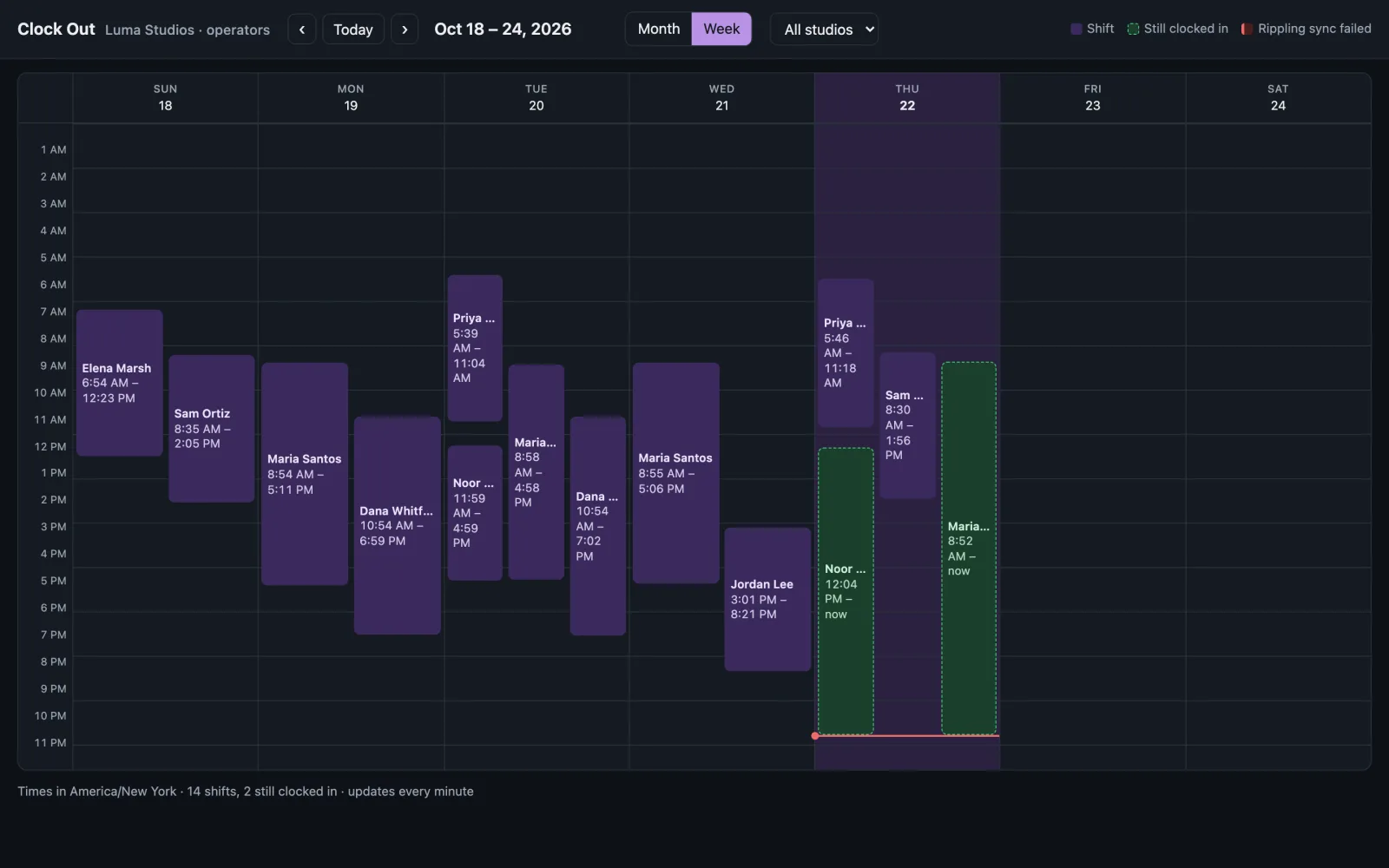Image resolution: width=1389 pixels, height=868 pixels.
Task: Jump to Today
Action: coord(353,30)
